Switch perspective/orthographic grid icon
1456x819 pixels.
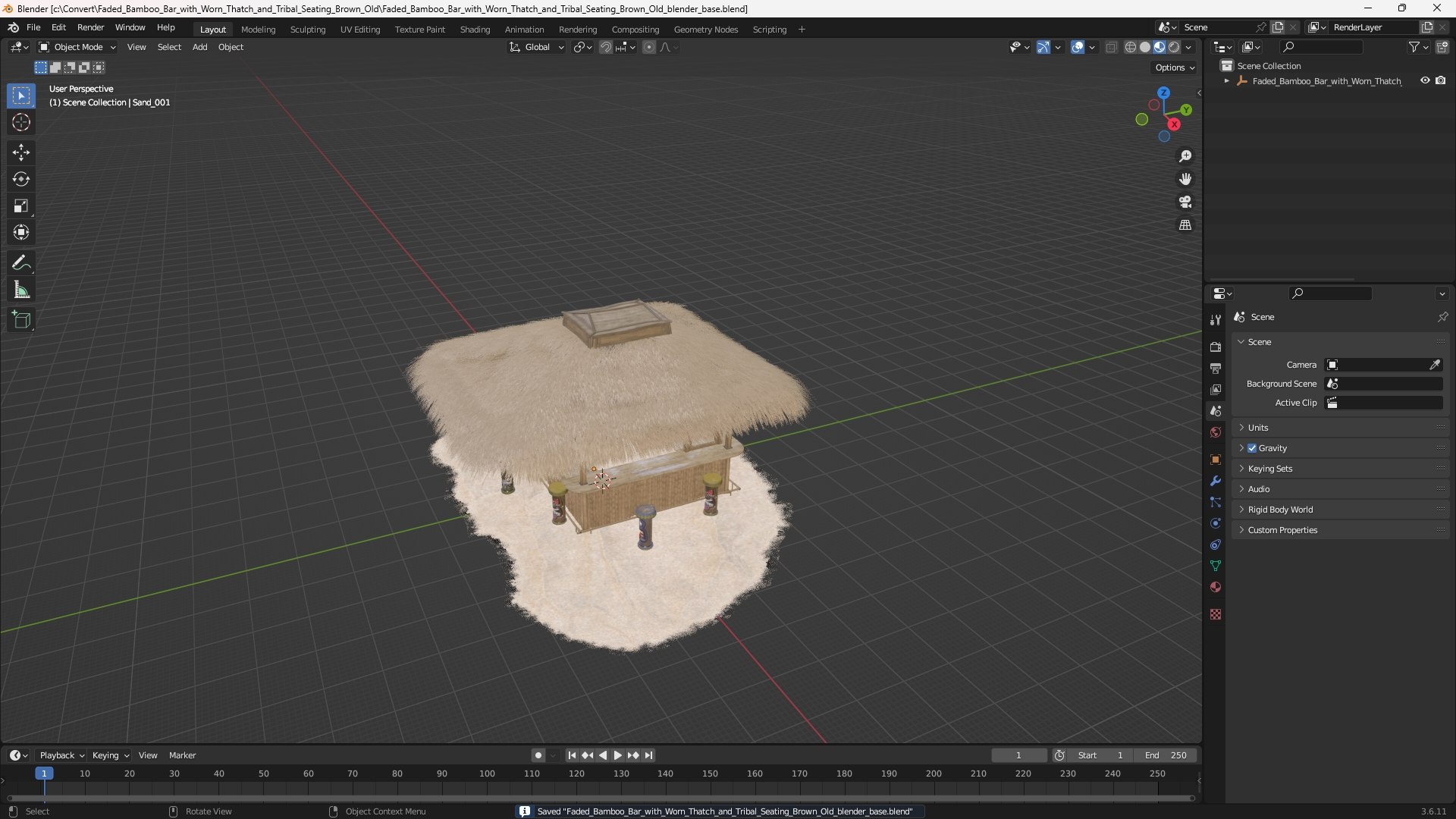pyautogui.click(x=1185, y=225)
